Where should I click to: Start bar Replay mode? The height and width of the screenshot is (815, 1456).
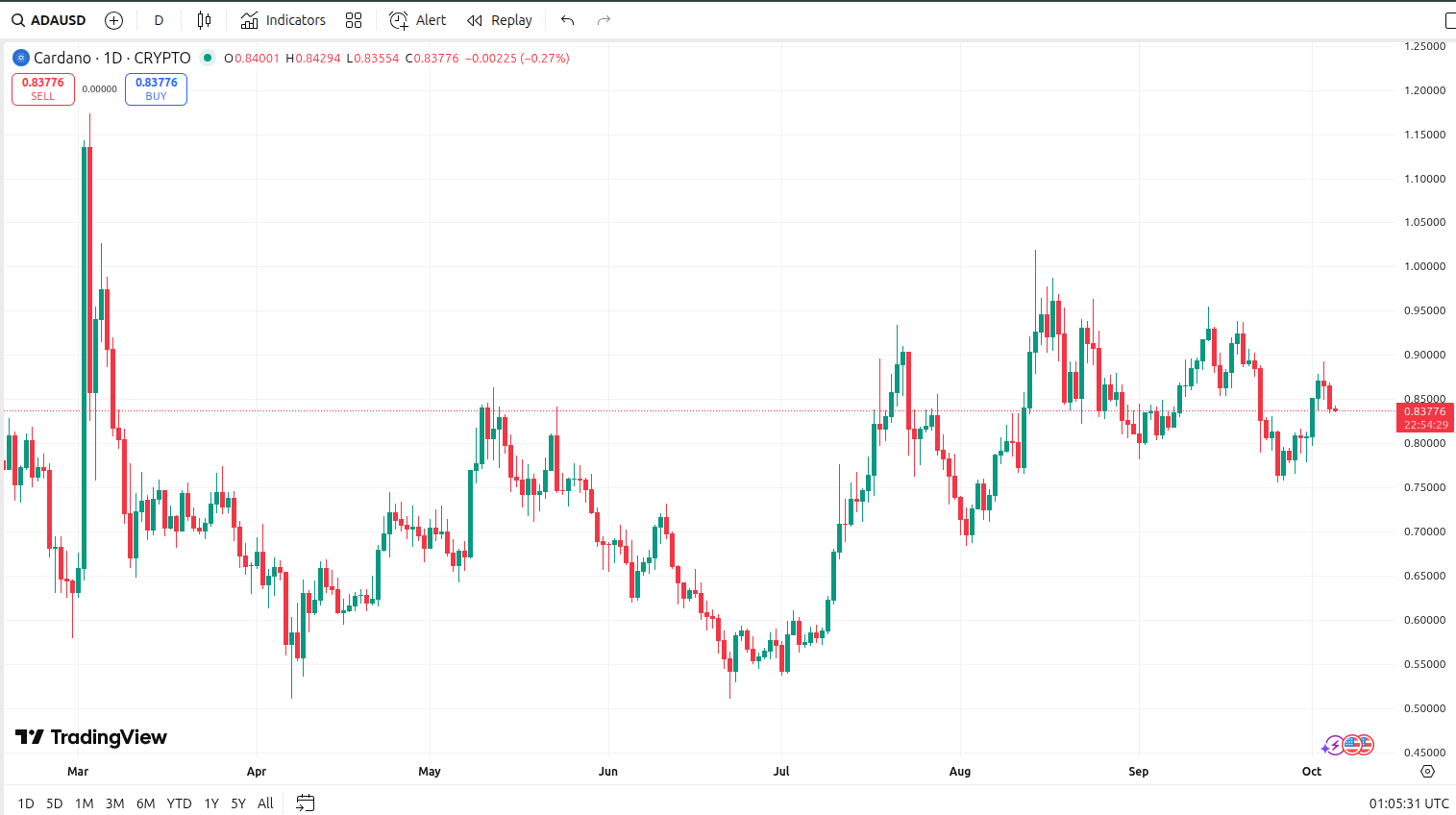(500, 20)
